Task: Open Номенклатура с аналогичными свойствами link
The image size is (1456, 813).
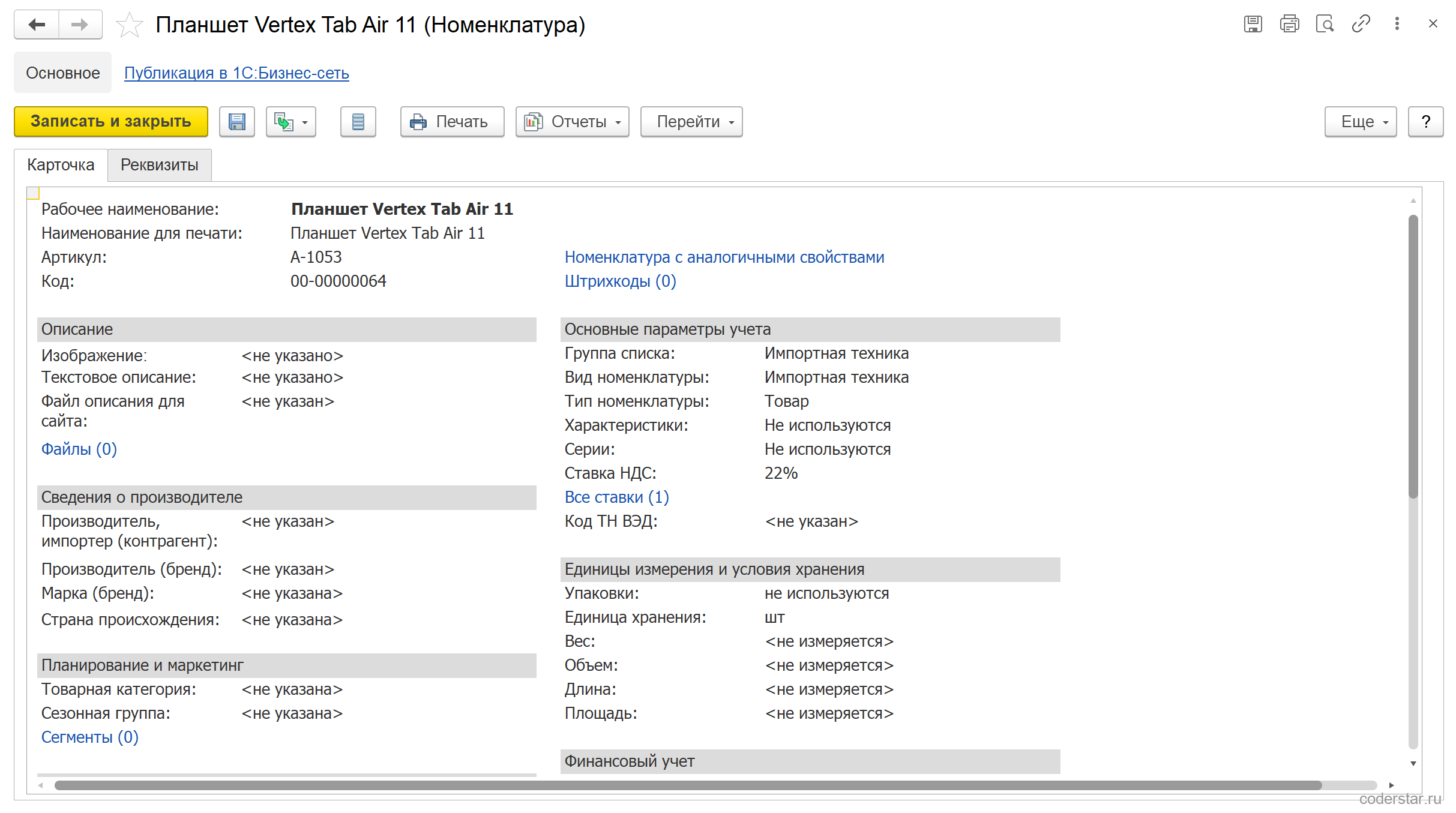Action: [724, 257]
